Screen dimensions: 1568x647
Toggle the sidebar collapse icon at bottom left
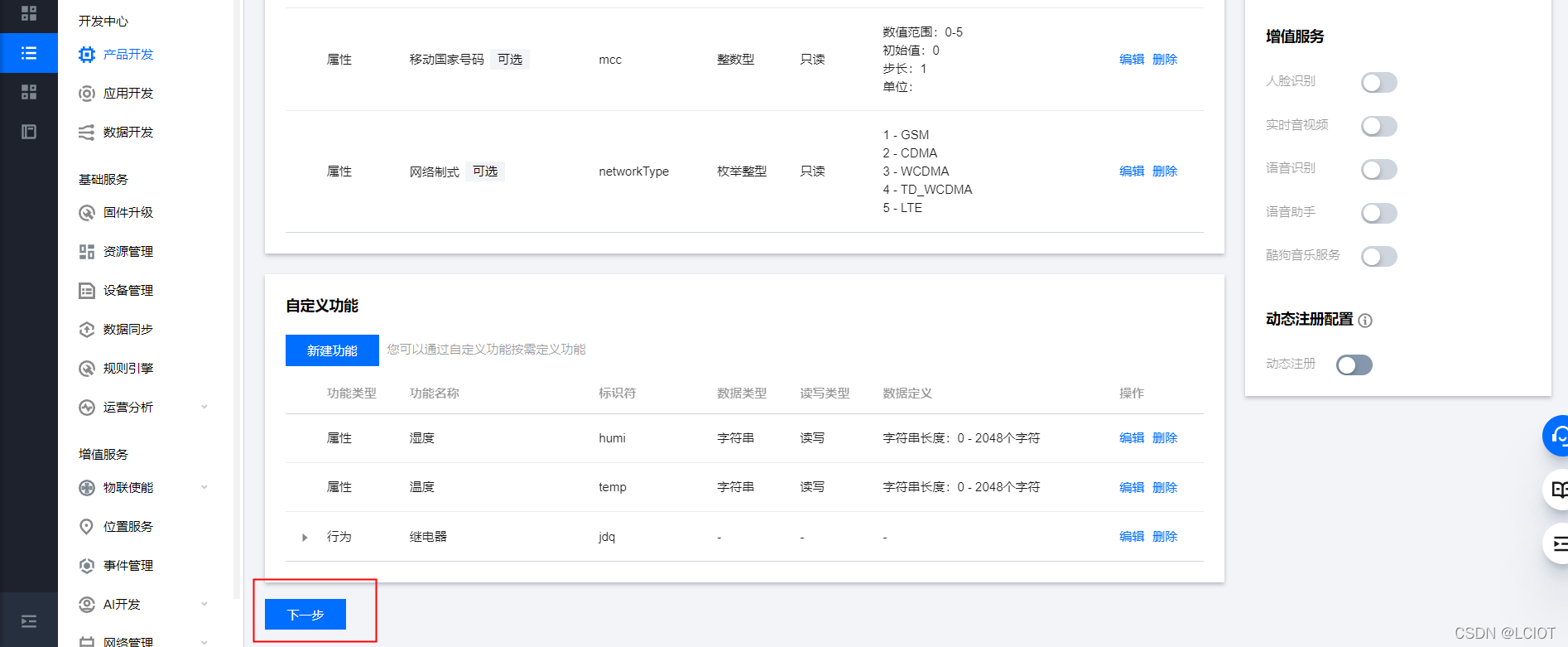pyautogui.click(x=29, y=621)
